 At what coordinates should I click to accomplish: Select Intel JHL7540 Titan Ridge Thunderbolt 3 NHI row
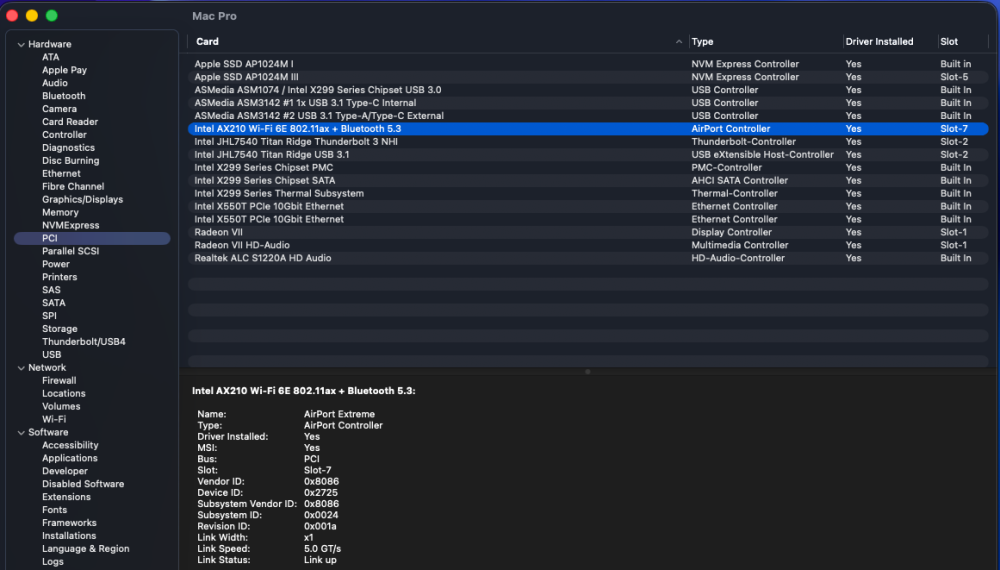pyautogui.click(x=588, y=142)
